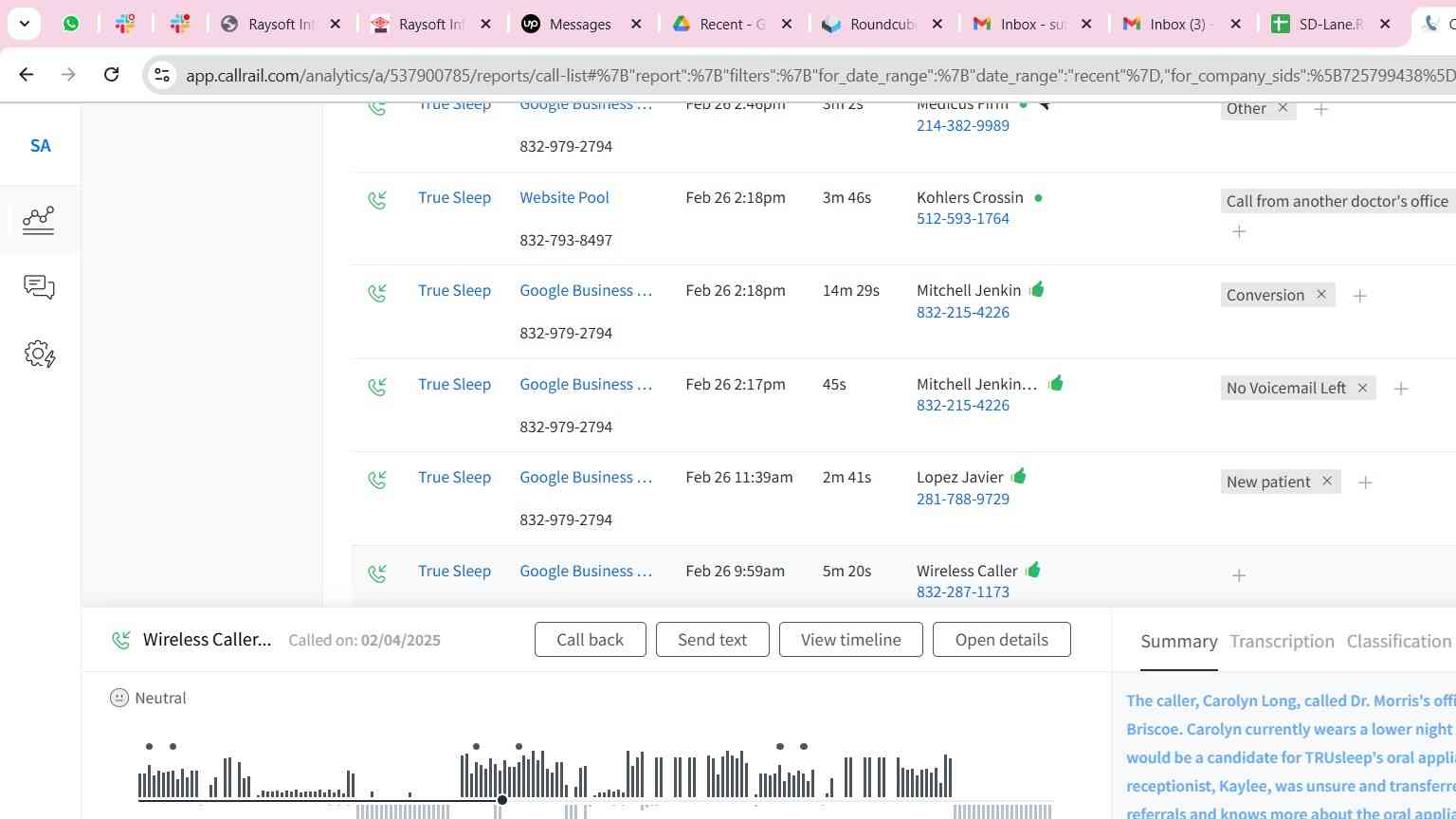The image size is (1456, 819).
Task: Open the Summary tab
Action: click(1178, 642)
